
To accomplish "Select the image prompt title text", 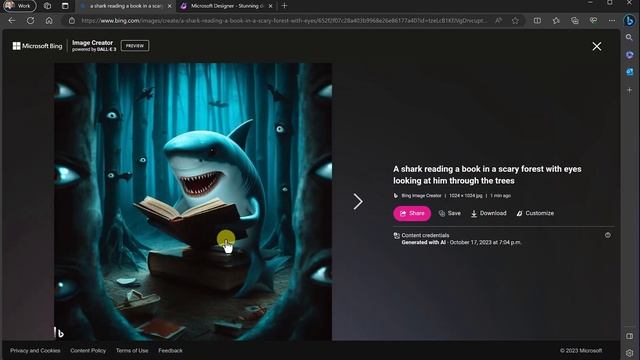I will click(x=487, y=175).
